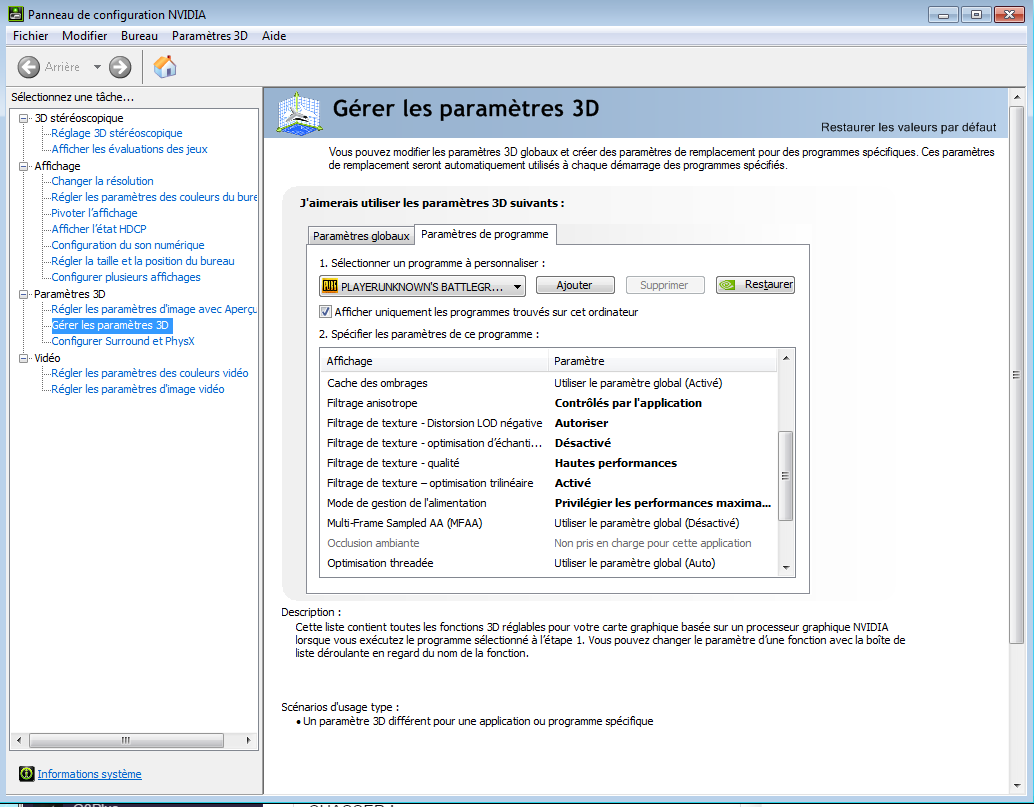Click the Home icon in toolbar

165,67
